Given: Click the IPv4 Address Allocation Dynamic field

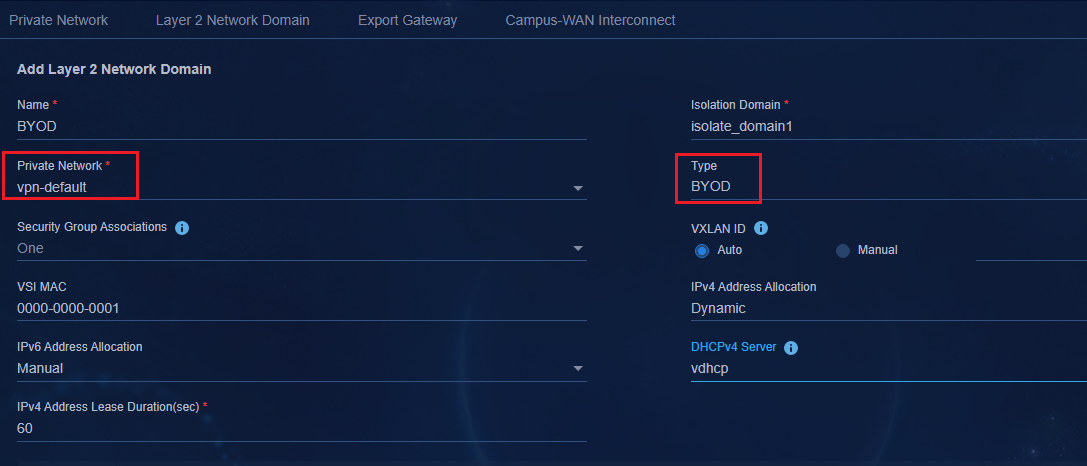Looking at the screenshot, I should pyautogui.click(x=889, y=309).
